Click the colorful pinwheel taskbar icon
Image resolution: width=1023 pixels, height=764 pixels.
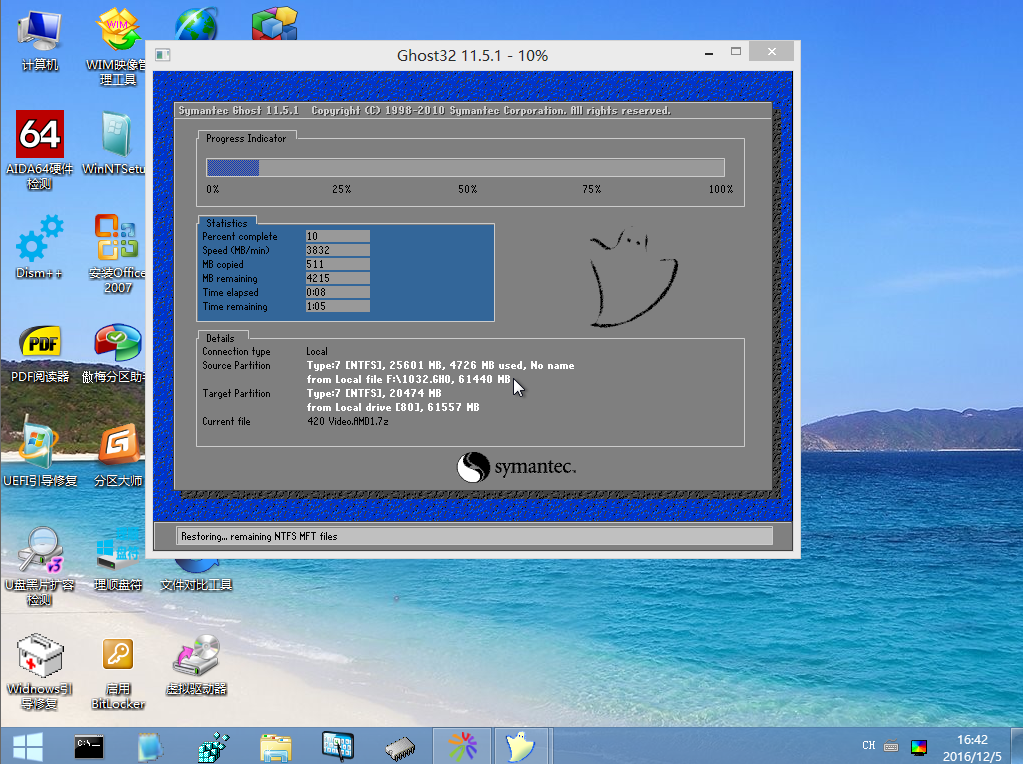tap(463, 746)
